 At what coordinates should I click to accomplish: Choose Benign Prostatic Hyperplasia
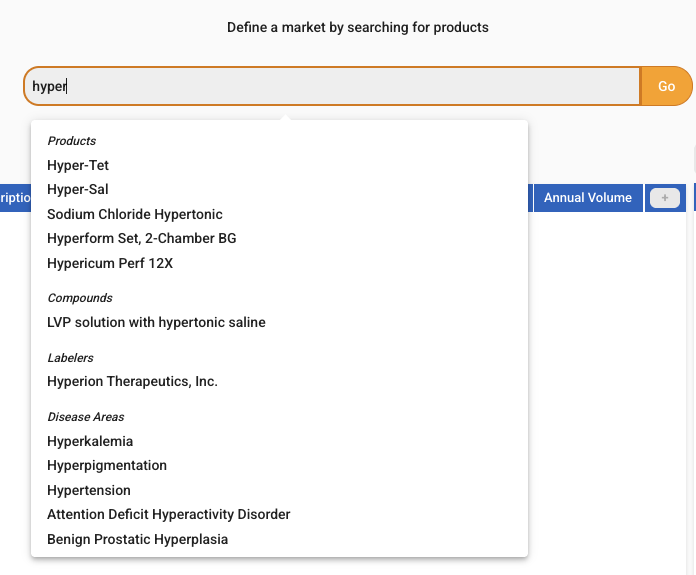(x=138, y=539)
